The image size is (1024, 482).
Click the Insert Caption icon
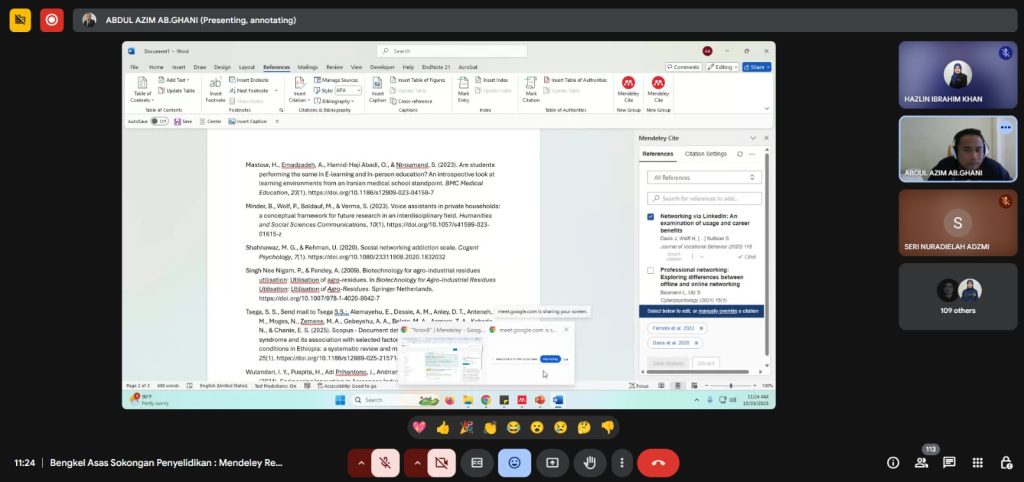pos(377,89)
